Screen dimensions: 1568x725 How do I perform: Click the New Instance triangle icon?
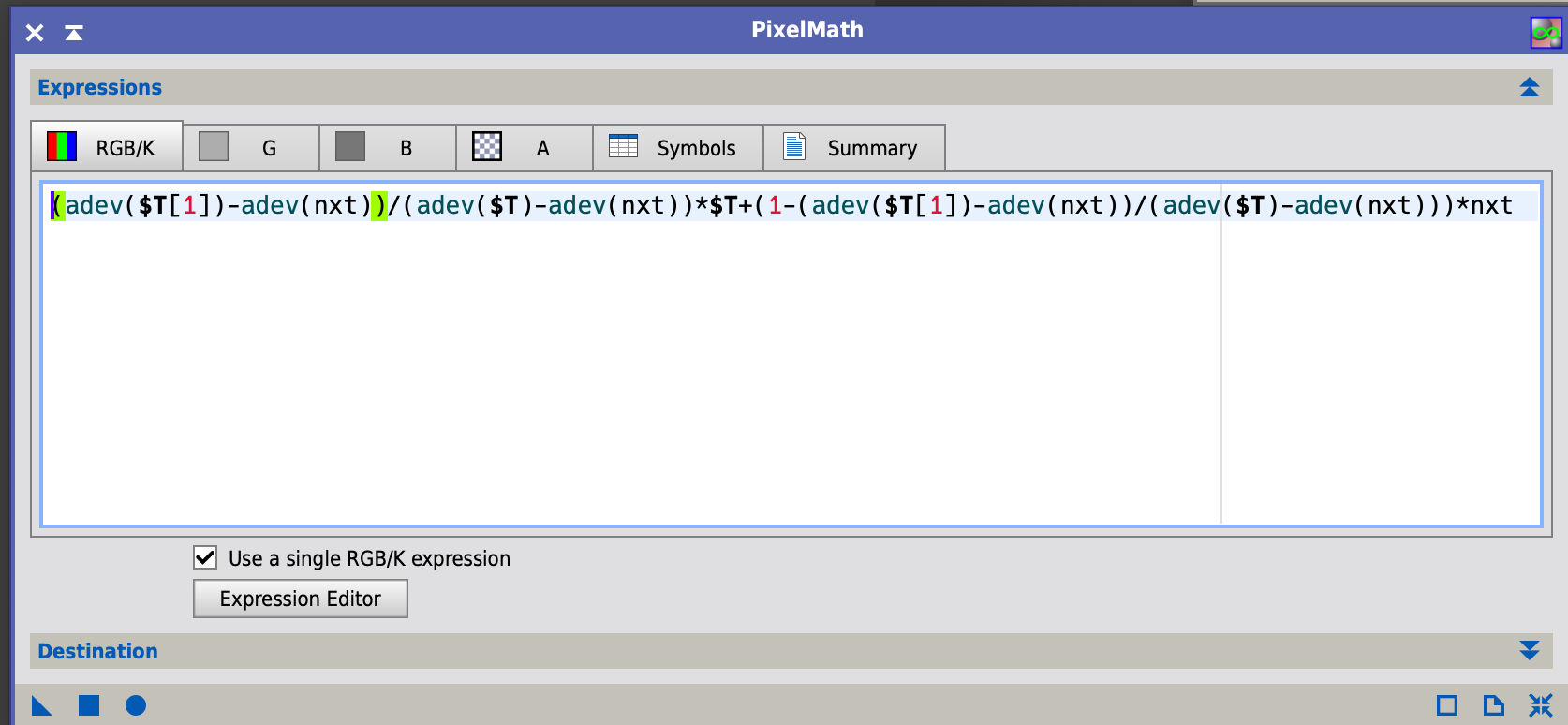point(42,705)
